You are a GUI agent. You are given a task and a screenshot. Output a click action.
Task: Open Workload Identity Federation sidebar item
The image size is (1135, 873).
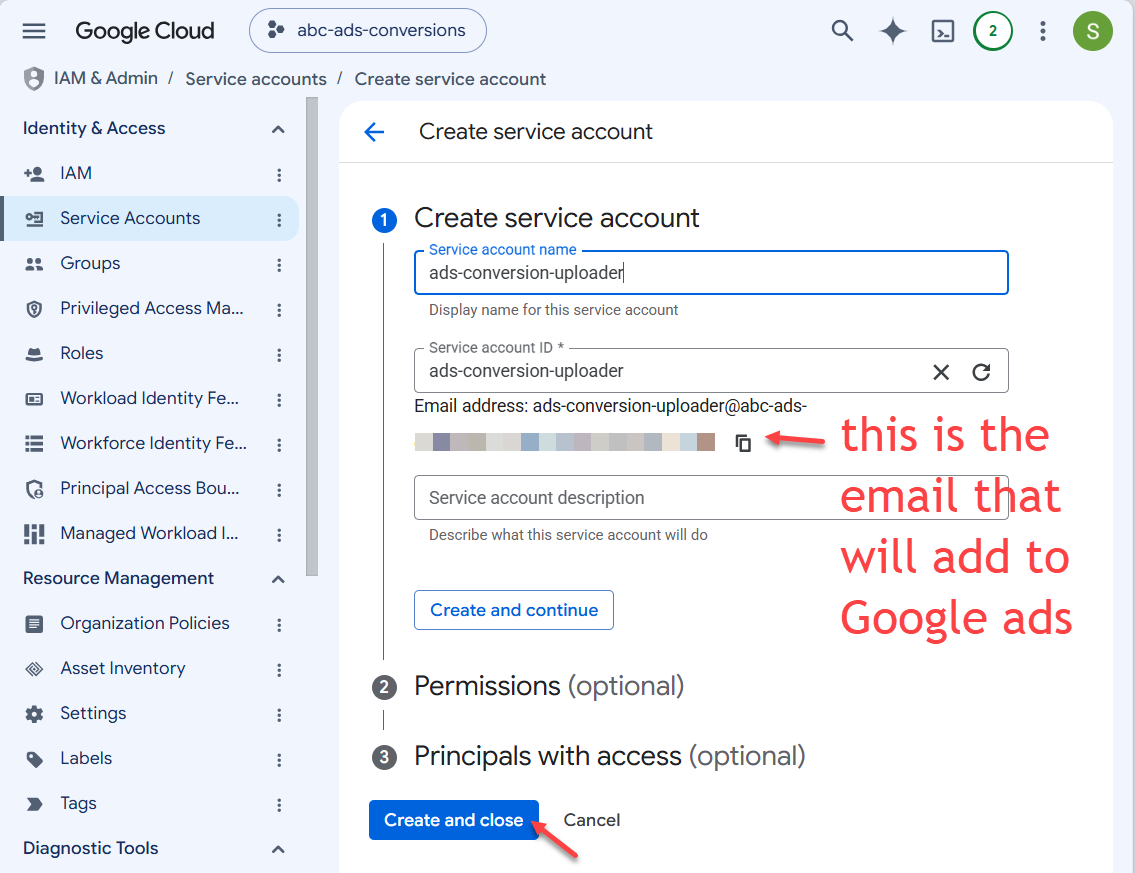pyautogui.click(x=149, y=398)
